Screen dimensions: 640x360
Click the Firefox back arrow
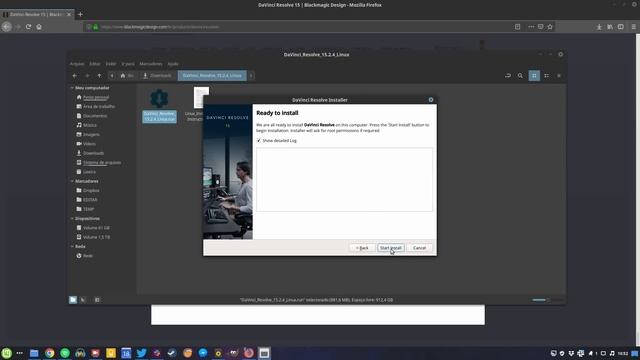tap(7, 27)
